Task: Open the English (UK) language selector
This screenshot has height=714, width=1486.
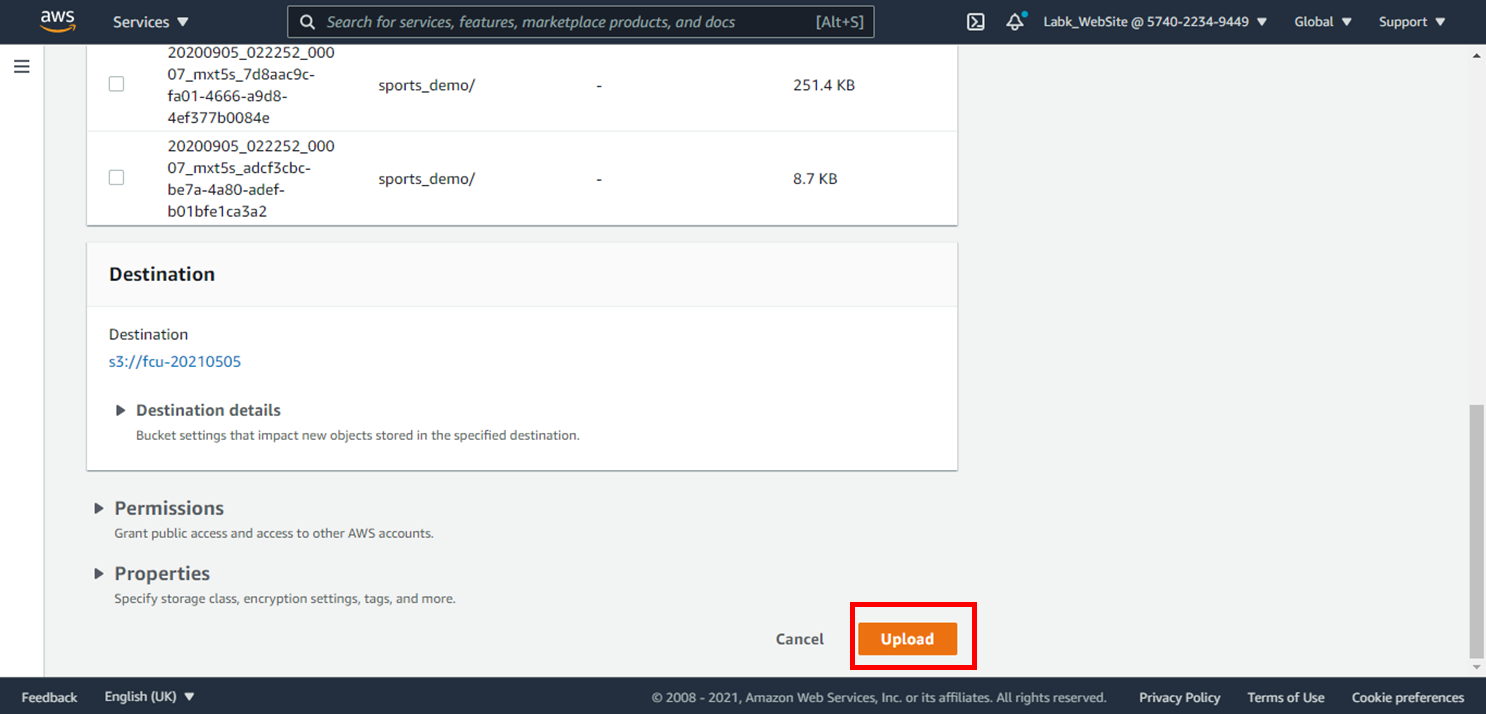Action: (x=150, y=697)
